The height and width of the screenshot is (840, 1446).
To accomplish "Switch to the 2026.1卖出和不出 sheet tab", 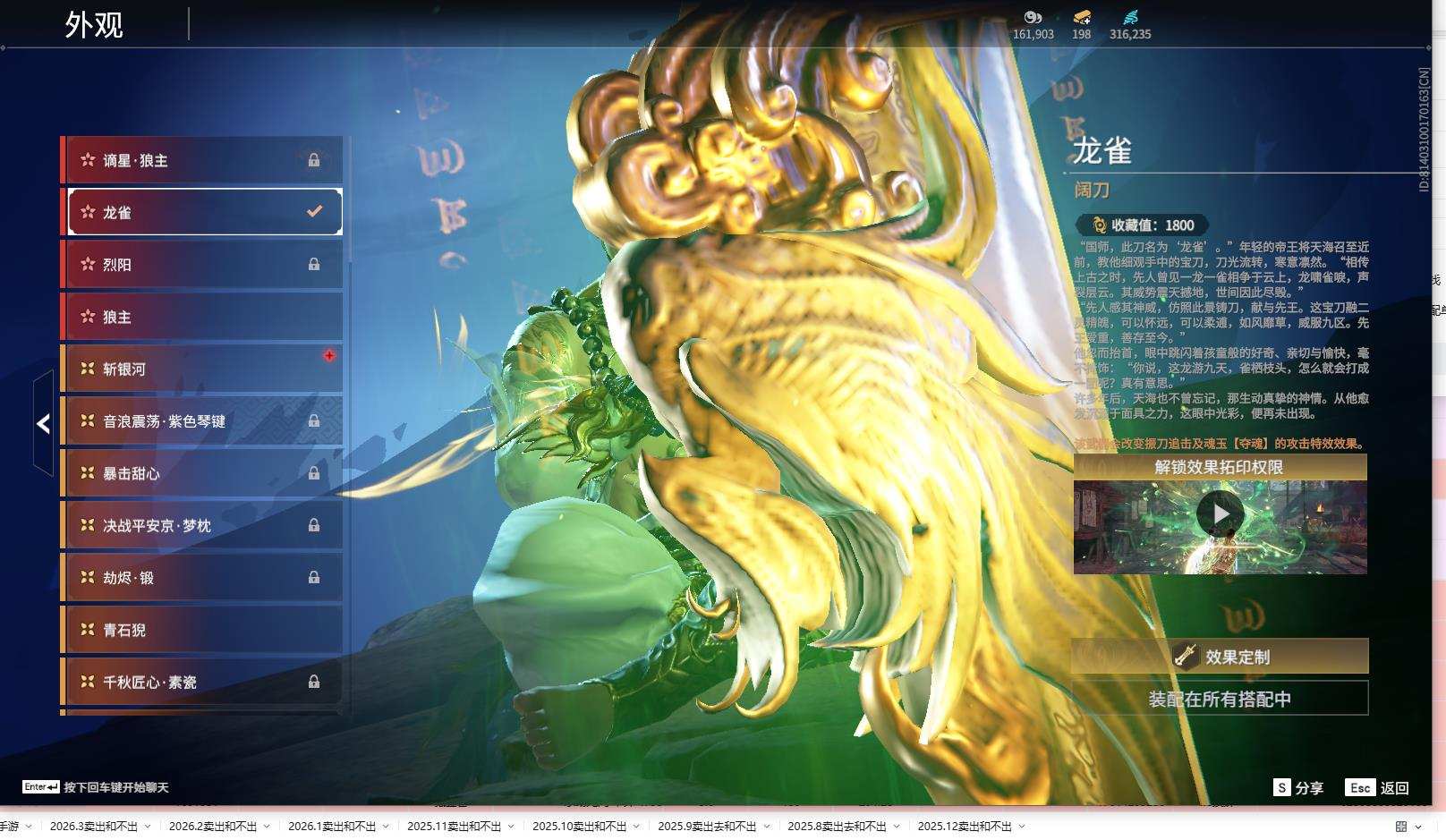I will 332,827.
